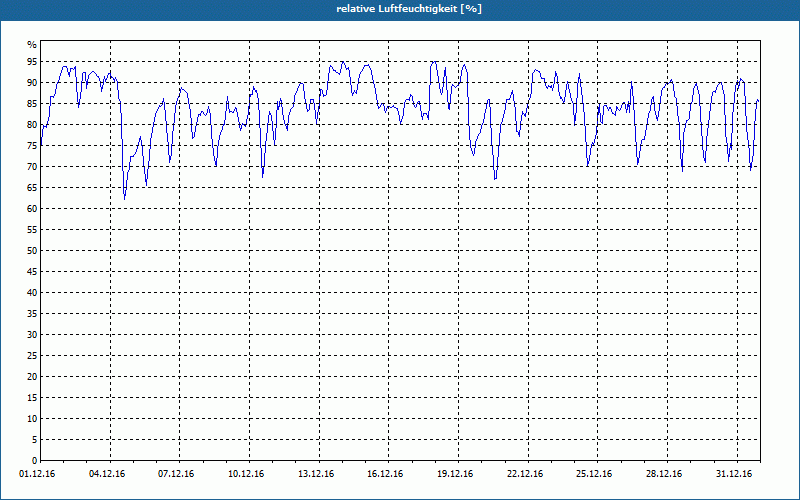Click the y-axis value 10
This screenshot has height=500, width=800.
click(32, 419)
